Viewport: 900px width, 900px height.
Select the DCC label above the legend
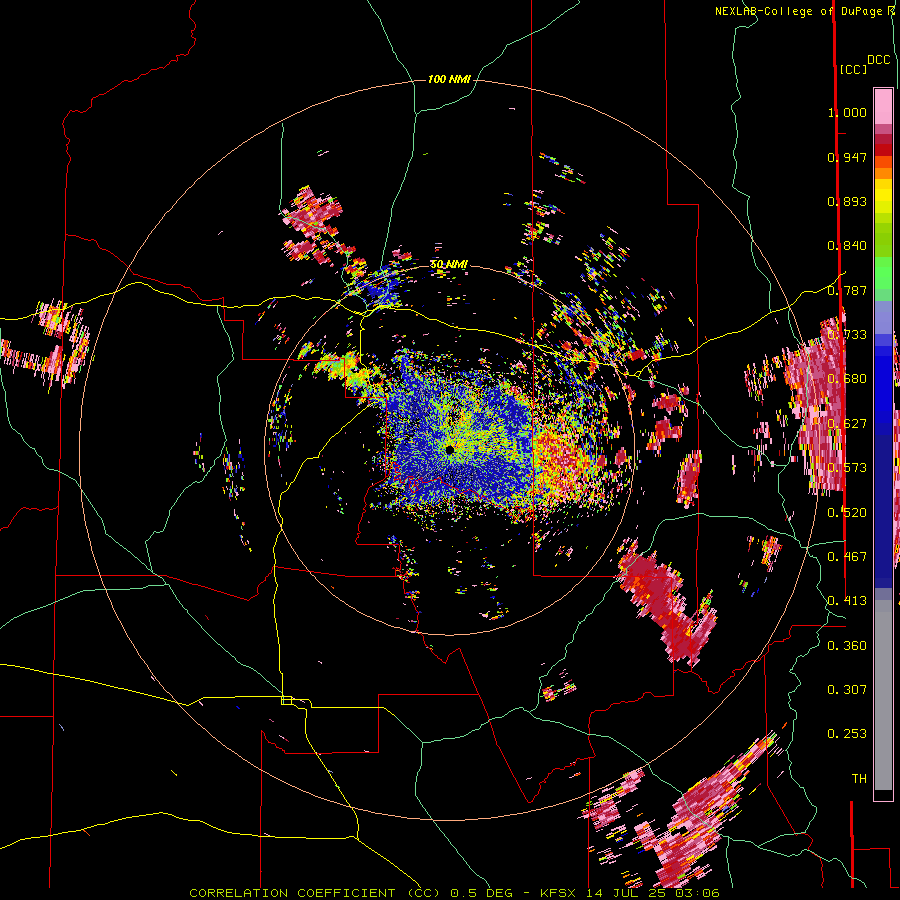click(879, 60)
